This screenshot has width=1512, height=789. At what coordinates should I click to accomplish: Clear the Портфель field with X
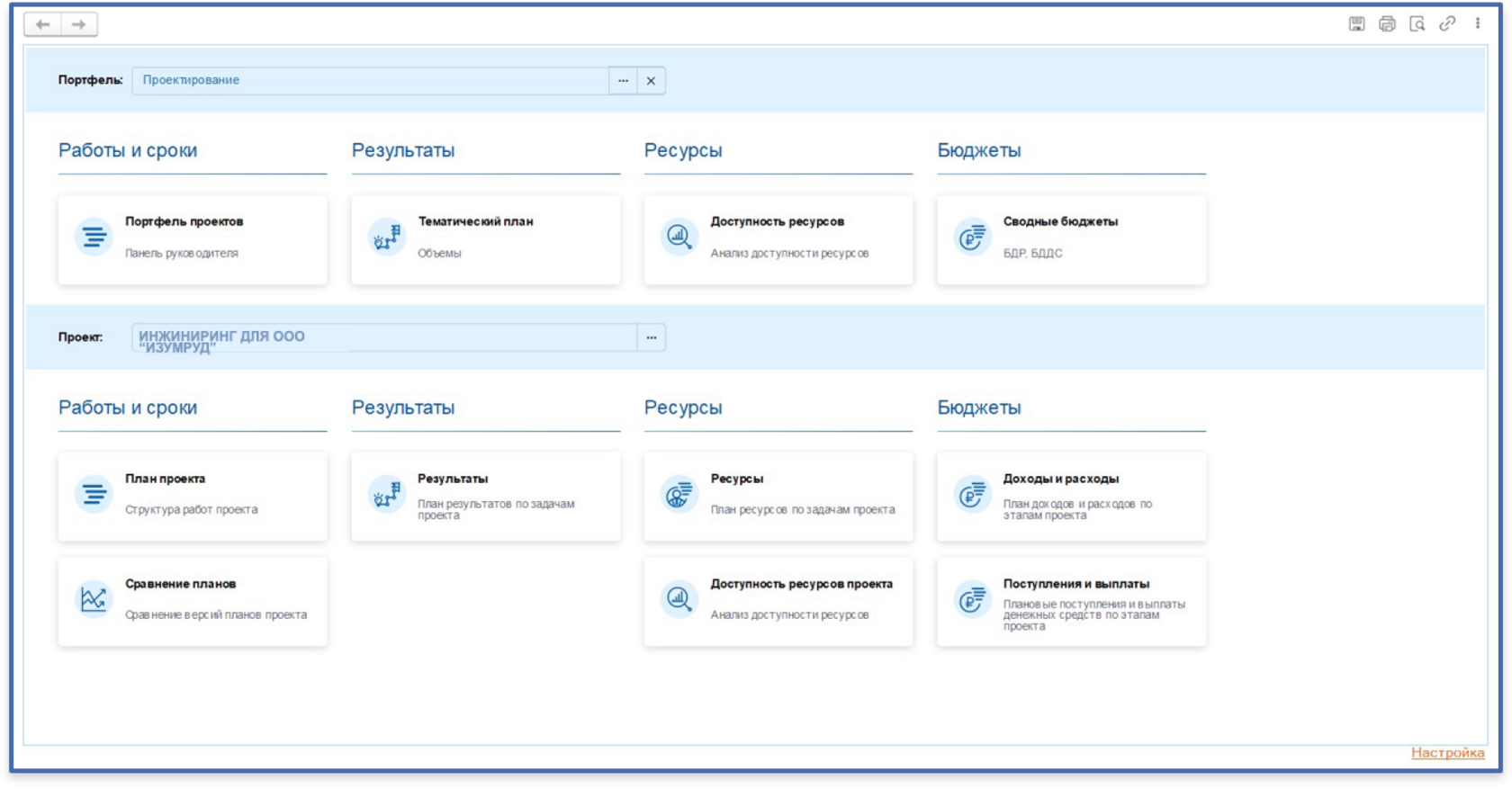point(651,81)
